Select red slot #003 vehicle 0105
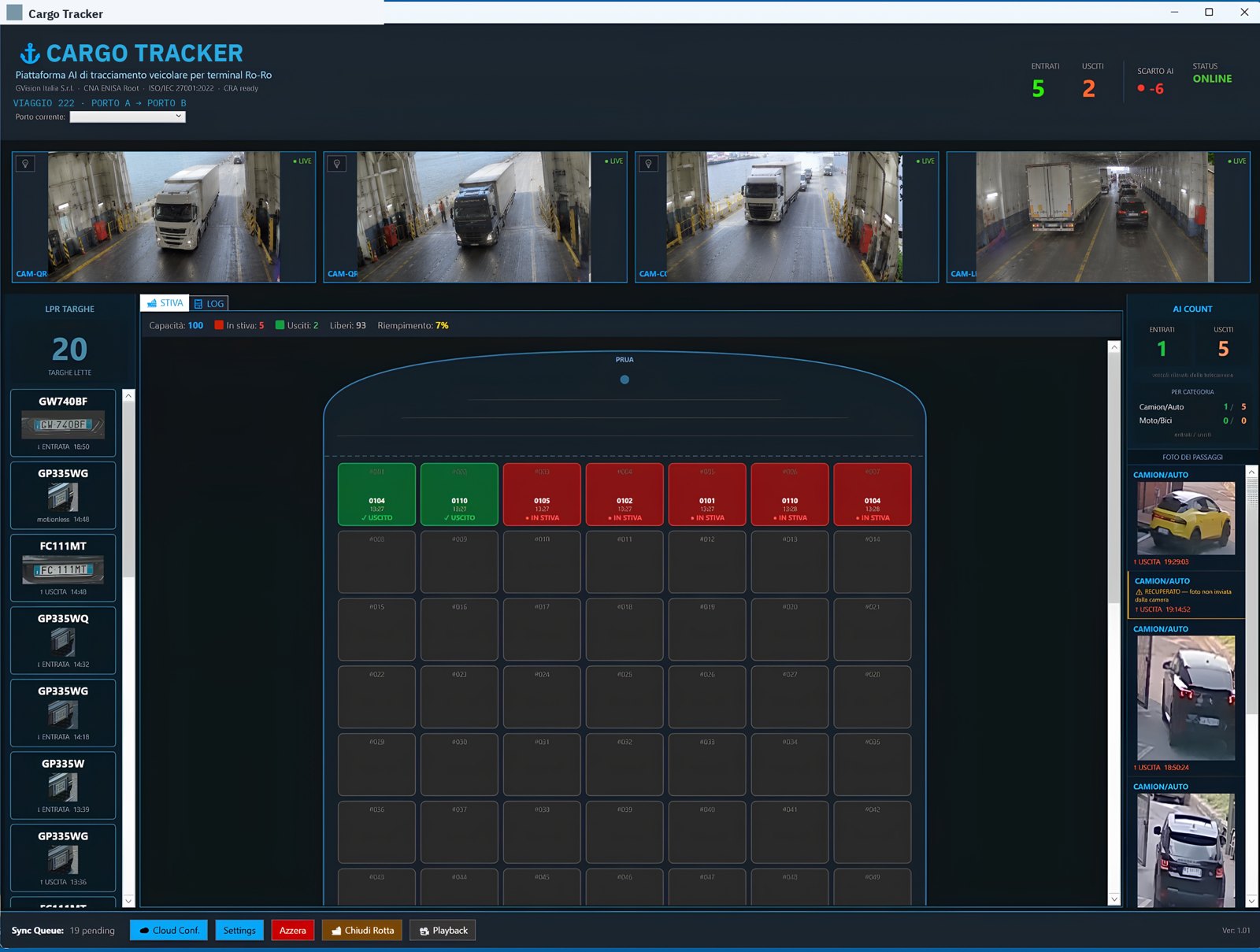This screenshot has width=1260, height=952. tap(542, 495)
